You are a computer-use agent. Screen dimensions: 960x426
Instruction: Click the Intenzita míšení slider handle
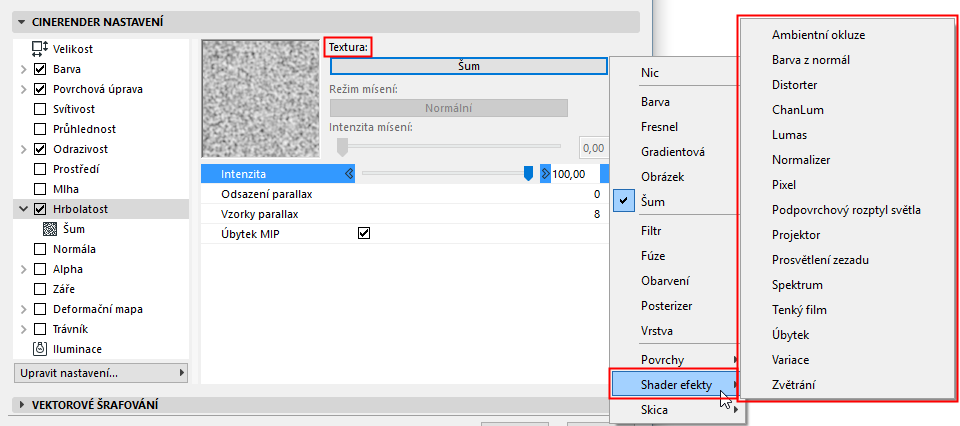(343, 147)
